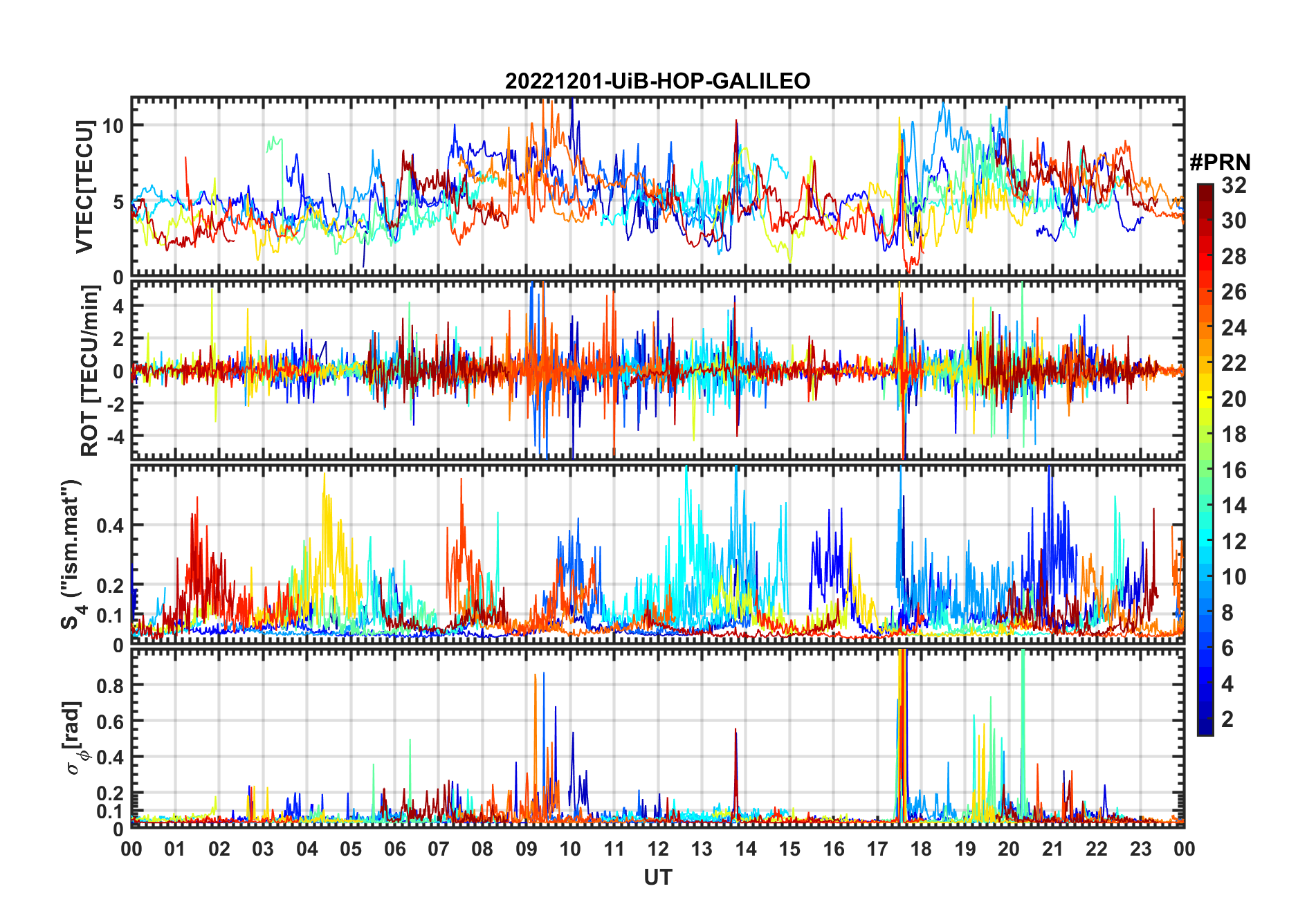This screenshot has height=920, width=1316.
Task: Click x-axis tick label 12
Action: point(658,849)
